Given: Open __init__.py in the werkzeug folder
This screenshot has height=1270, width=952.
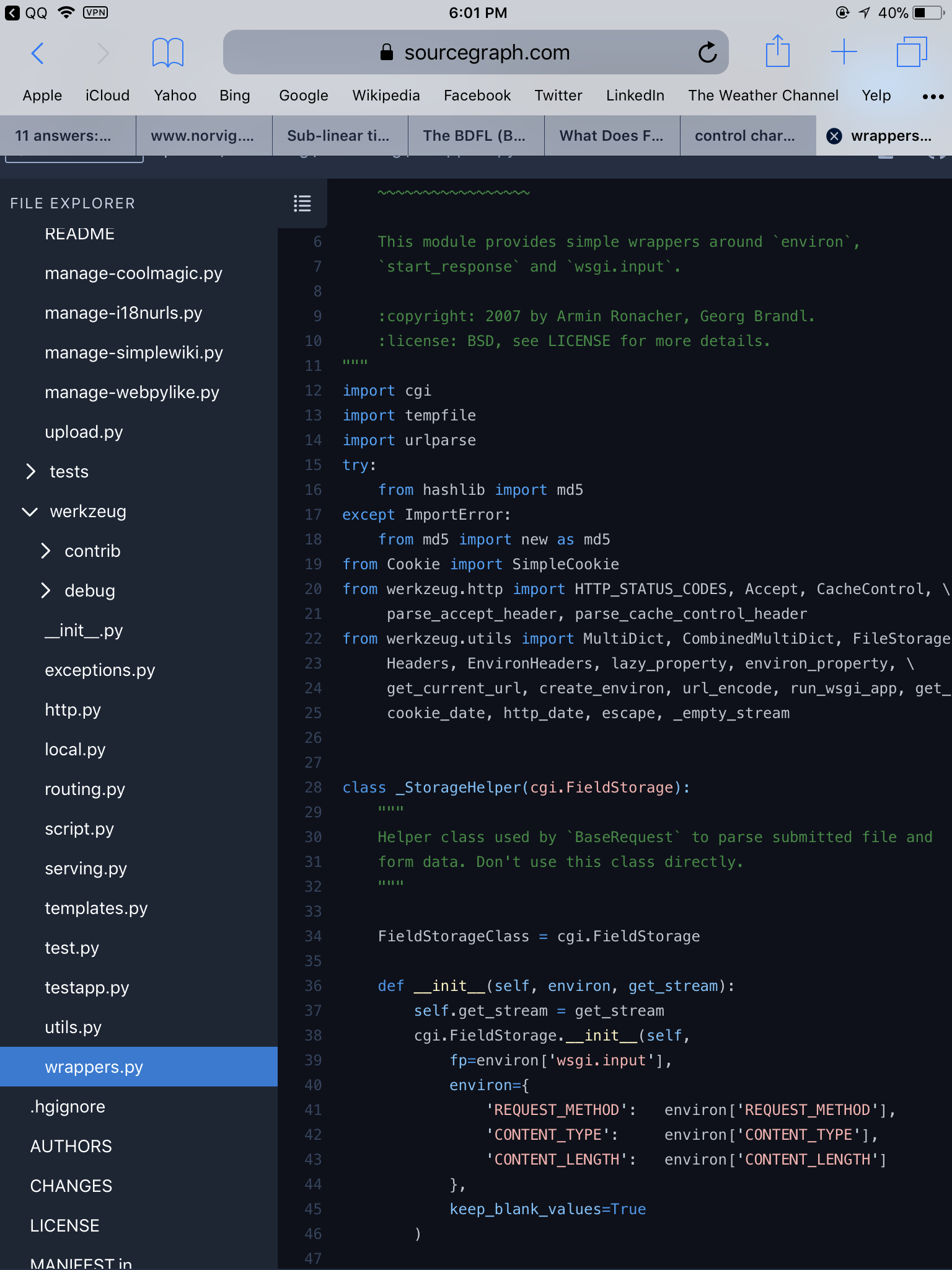Looking at the screenshot, I should click(139, 631).
